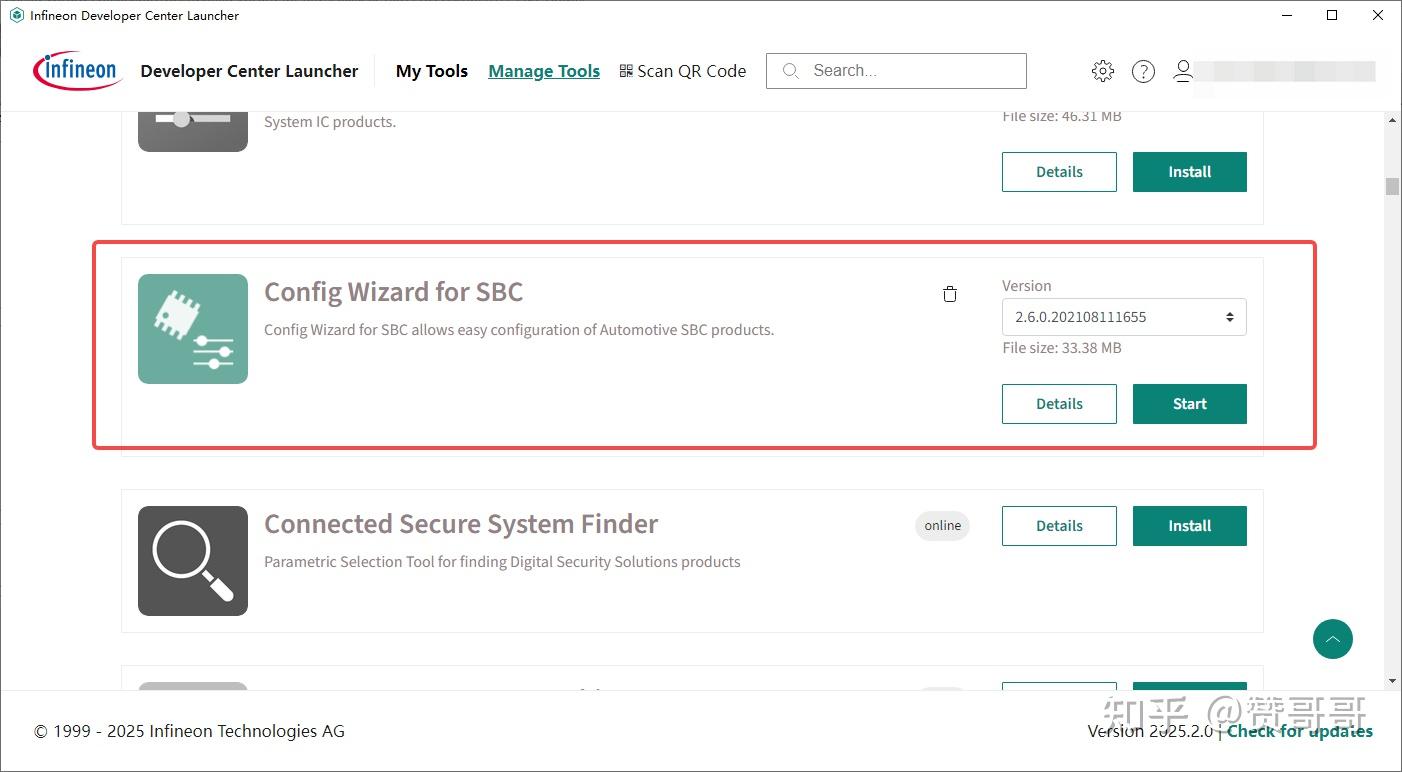
Task: Install the System IC products tool
Action: 1189,172
